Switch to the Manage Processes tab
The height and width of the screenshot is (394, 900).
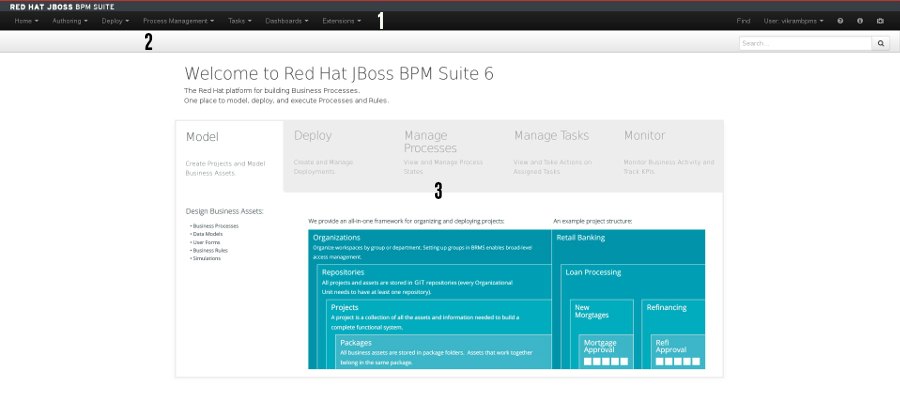pos(449,156)
